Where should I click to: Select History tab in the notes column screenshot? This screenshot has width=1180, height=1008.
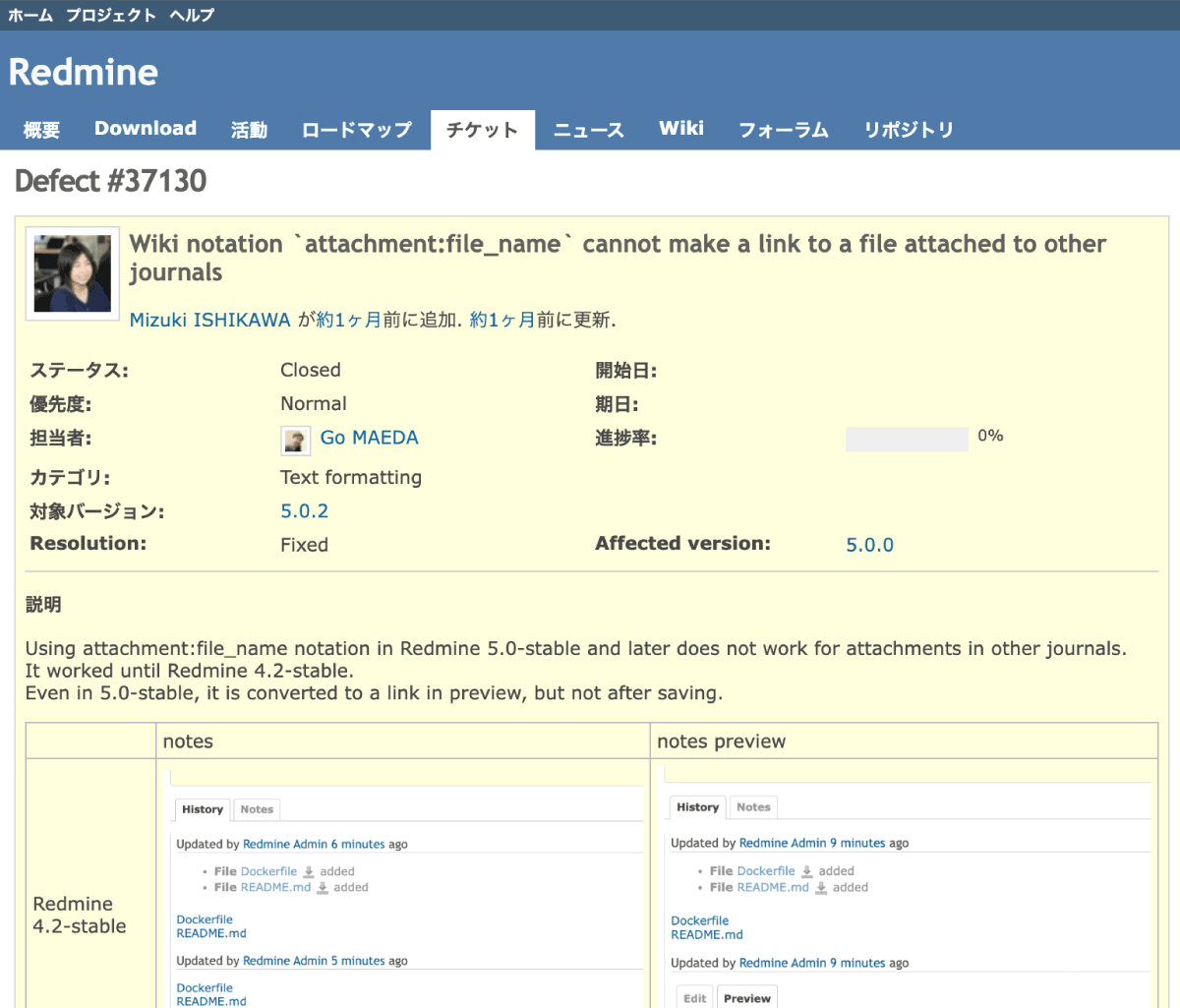[x=203, y=809]
